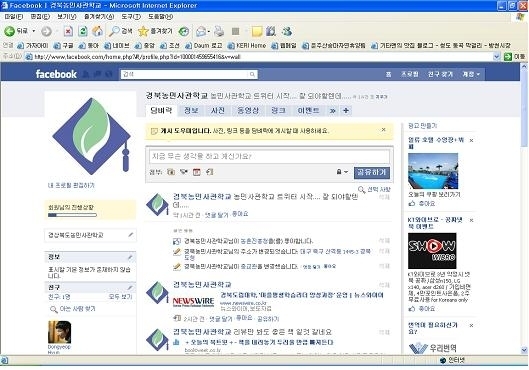Click Edit My Profile link under logo
Viewport: 529px width, 370px height.
tap(71, 186)
